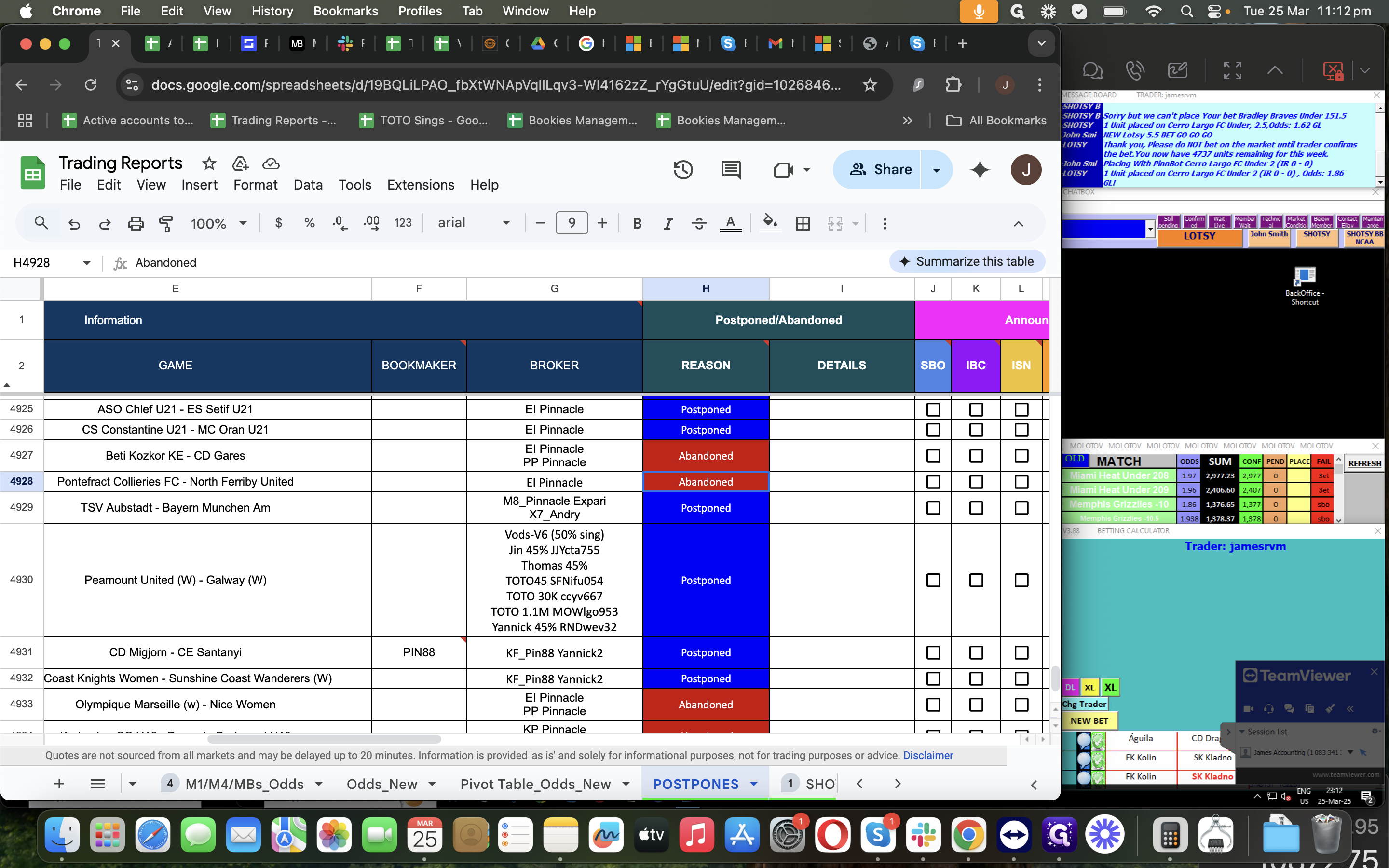Open the toolbar More options three dots
This screenshot has height=868, width=1389.
(x=885, y=223)
